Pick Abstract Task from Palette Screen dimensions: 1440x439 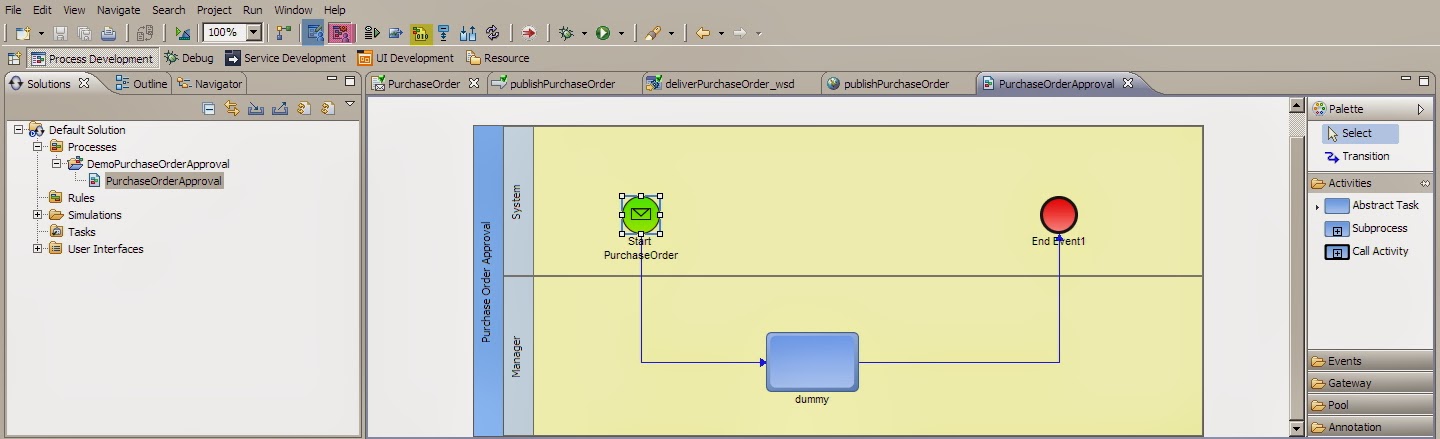[1371, 205]
